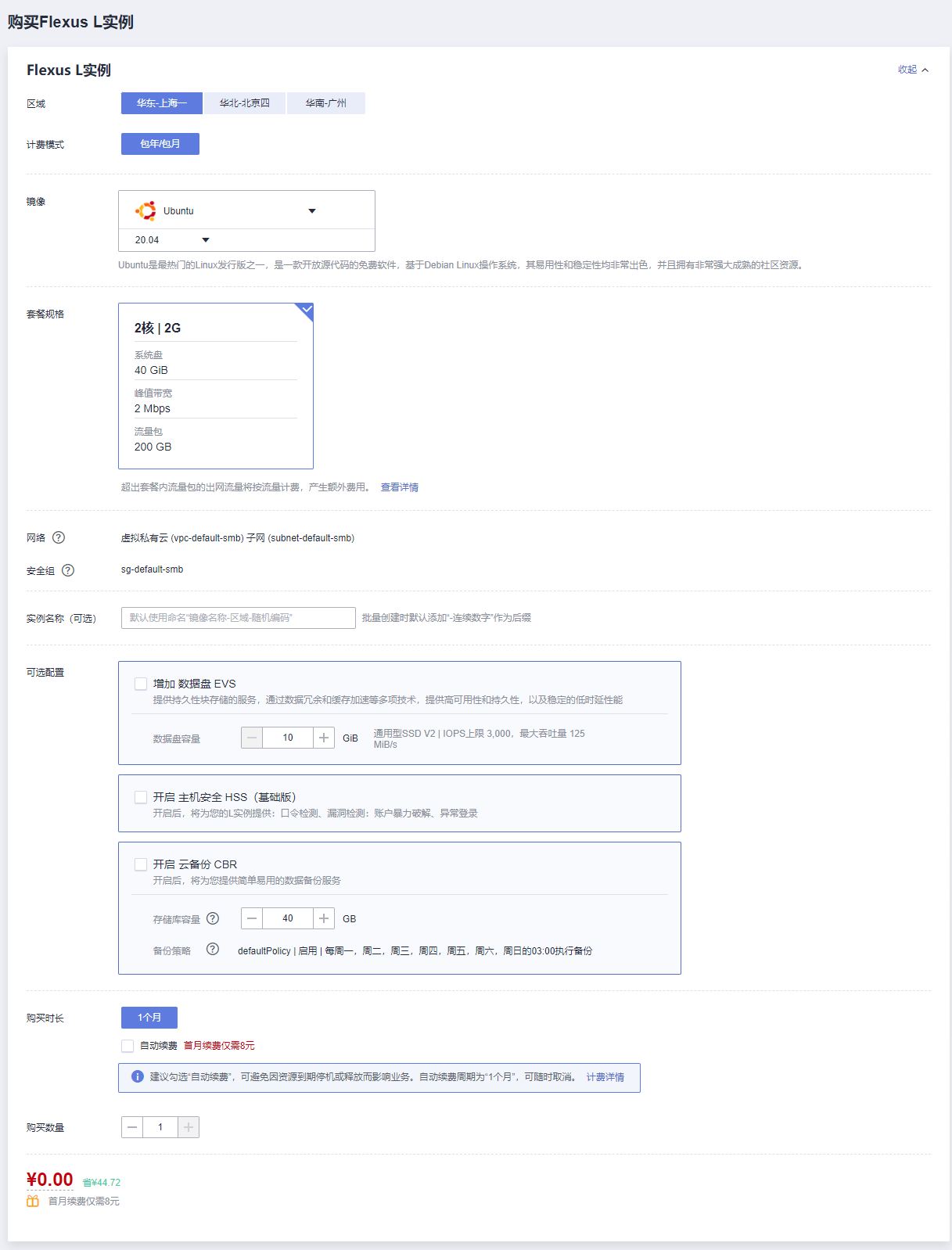The image size is (952, 1250).
Task: Select the 1个月 purchase duration
Action: [x=149, y=1018]
